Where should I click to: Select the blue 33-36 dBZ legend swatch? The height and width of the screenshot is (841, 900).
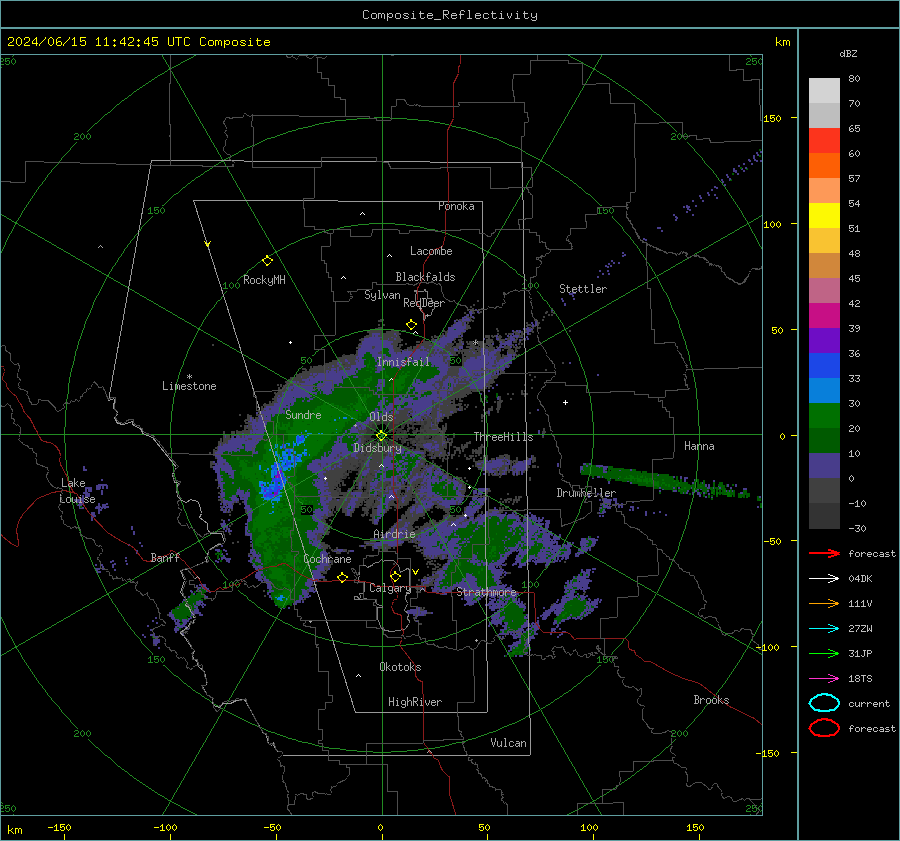pos(824,366)
